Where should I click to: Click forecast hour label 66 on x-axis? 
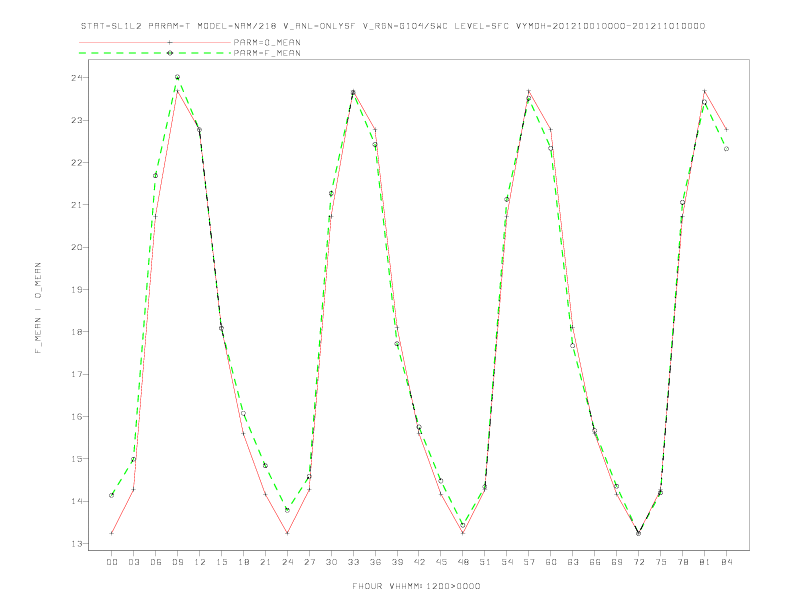click(595, 562)
